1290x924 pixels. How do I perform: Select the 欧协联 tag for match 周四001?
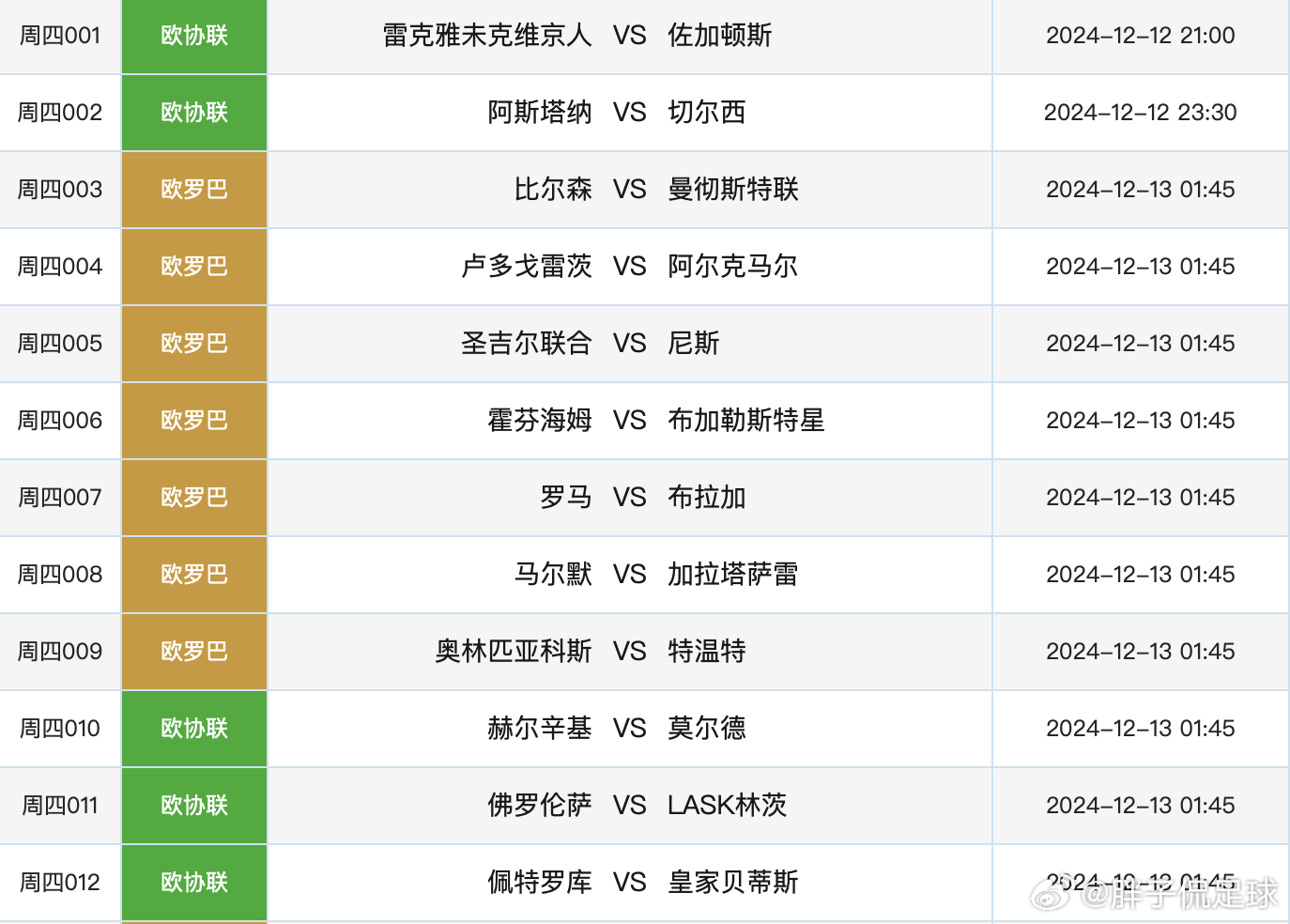(194, 36)
